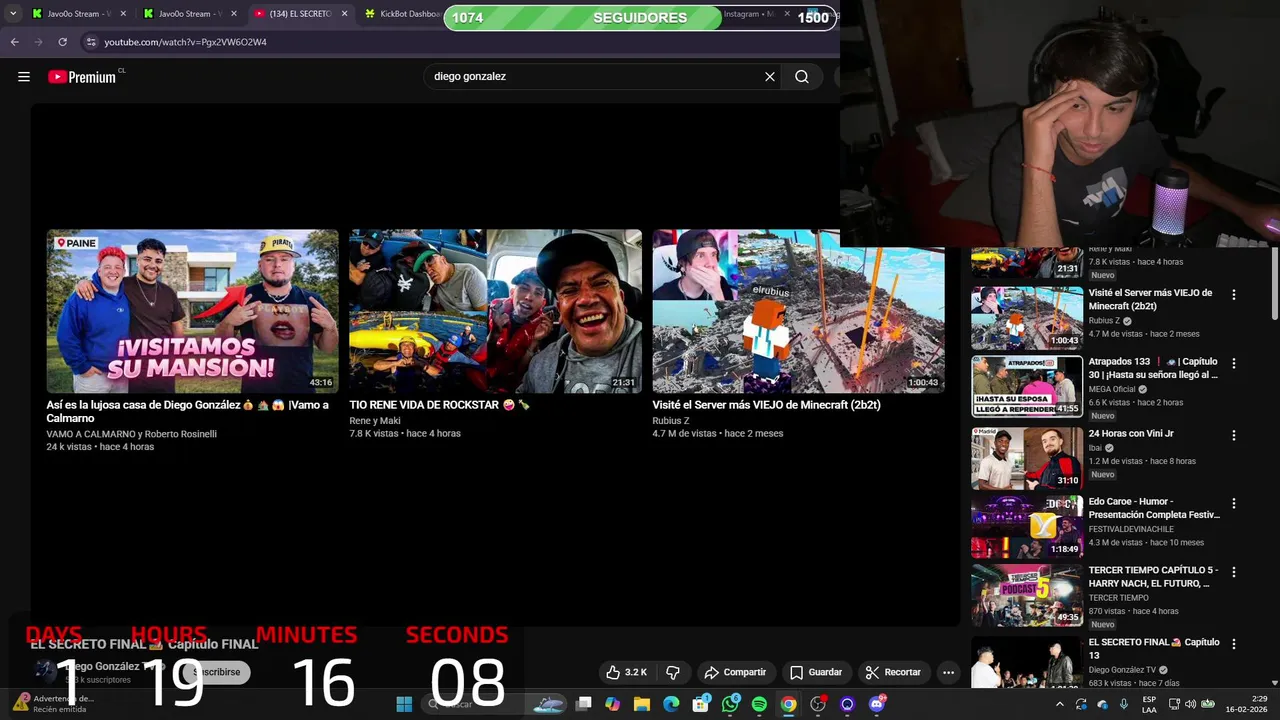1280x720 pixels.
Task: Open Edo Caroe Humor sidebar thumbnail
Action: point(1027,526)
